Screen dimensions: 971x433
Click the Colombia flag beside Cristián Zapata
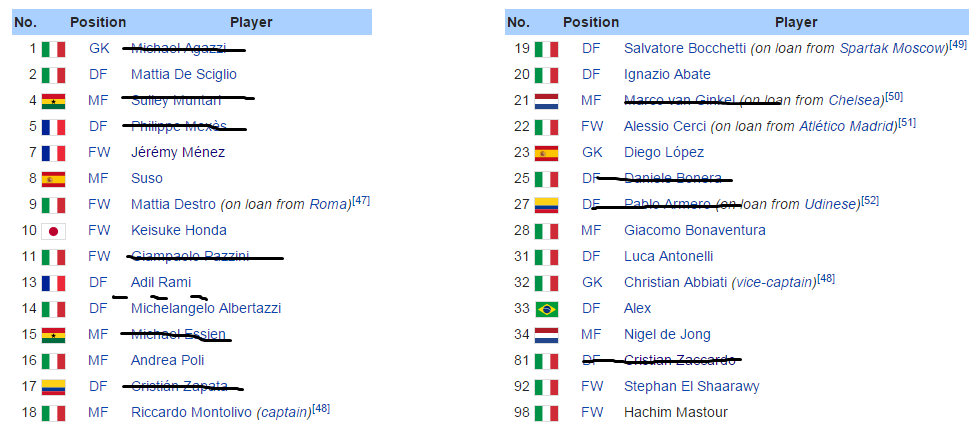click(53, 387)
